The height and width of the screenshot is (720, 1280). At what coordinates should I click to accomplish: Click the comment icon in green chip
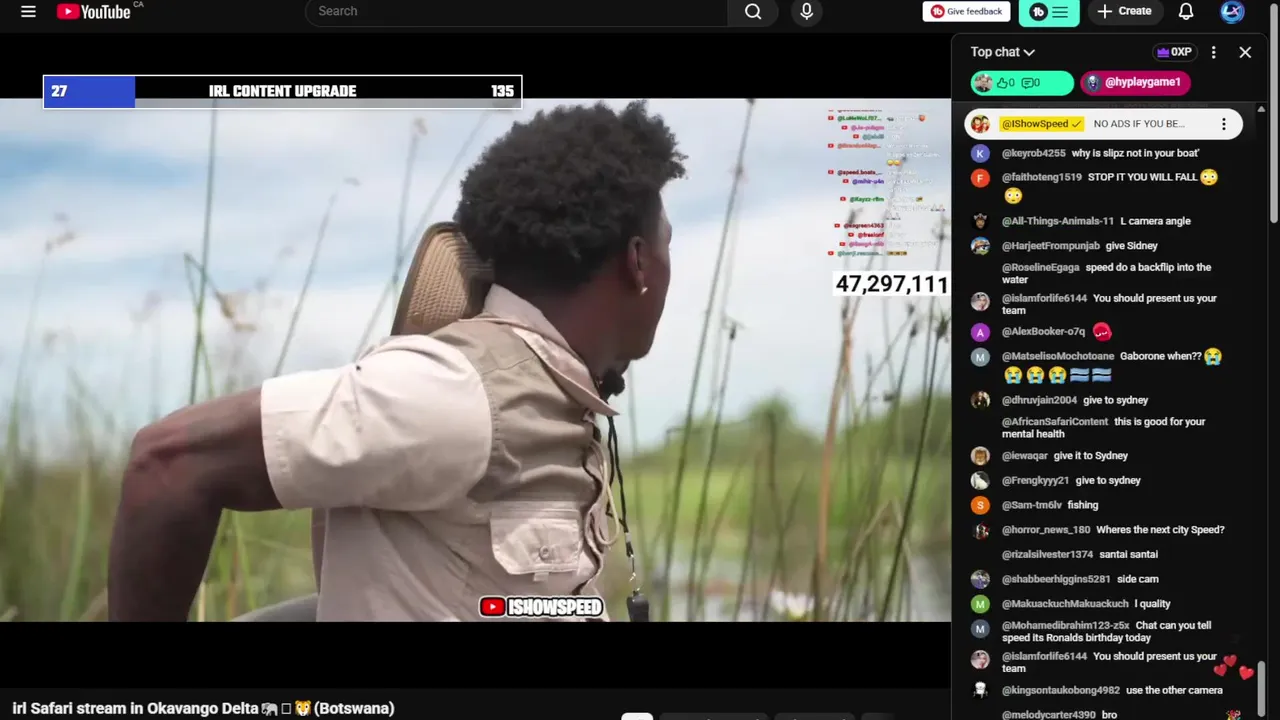coord(1027,83)
